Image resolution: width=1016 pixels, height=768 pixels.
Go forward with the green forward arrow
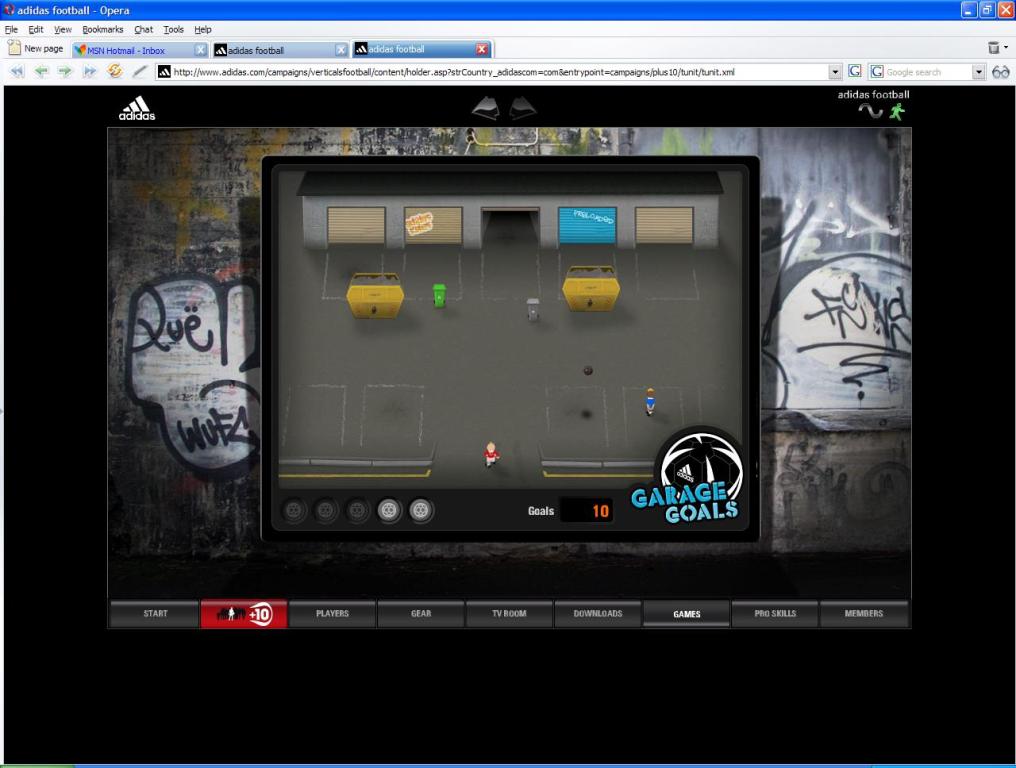(65, 71)
